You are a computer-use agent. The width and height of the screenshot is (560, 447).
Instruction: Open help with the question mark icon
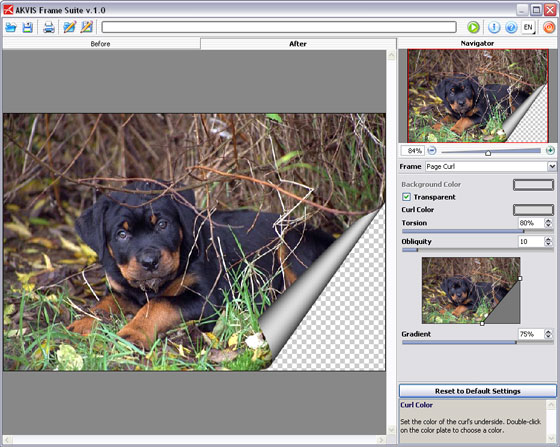click(x=511, y=27)
